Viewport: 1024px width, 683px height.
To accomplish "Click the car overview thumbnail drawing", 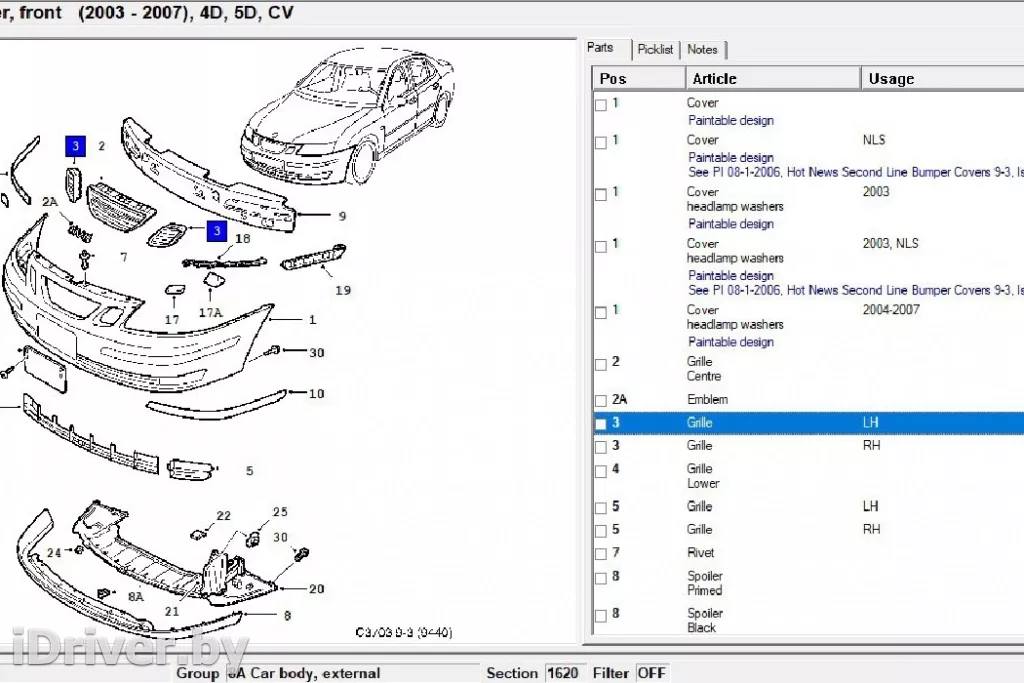I will click(347, 116).
